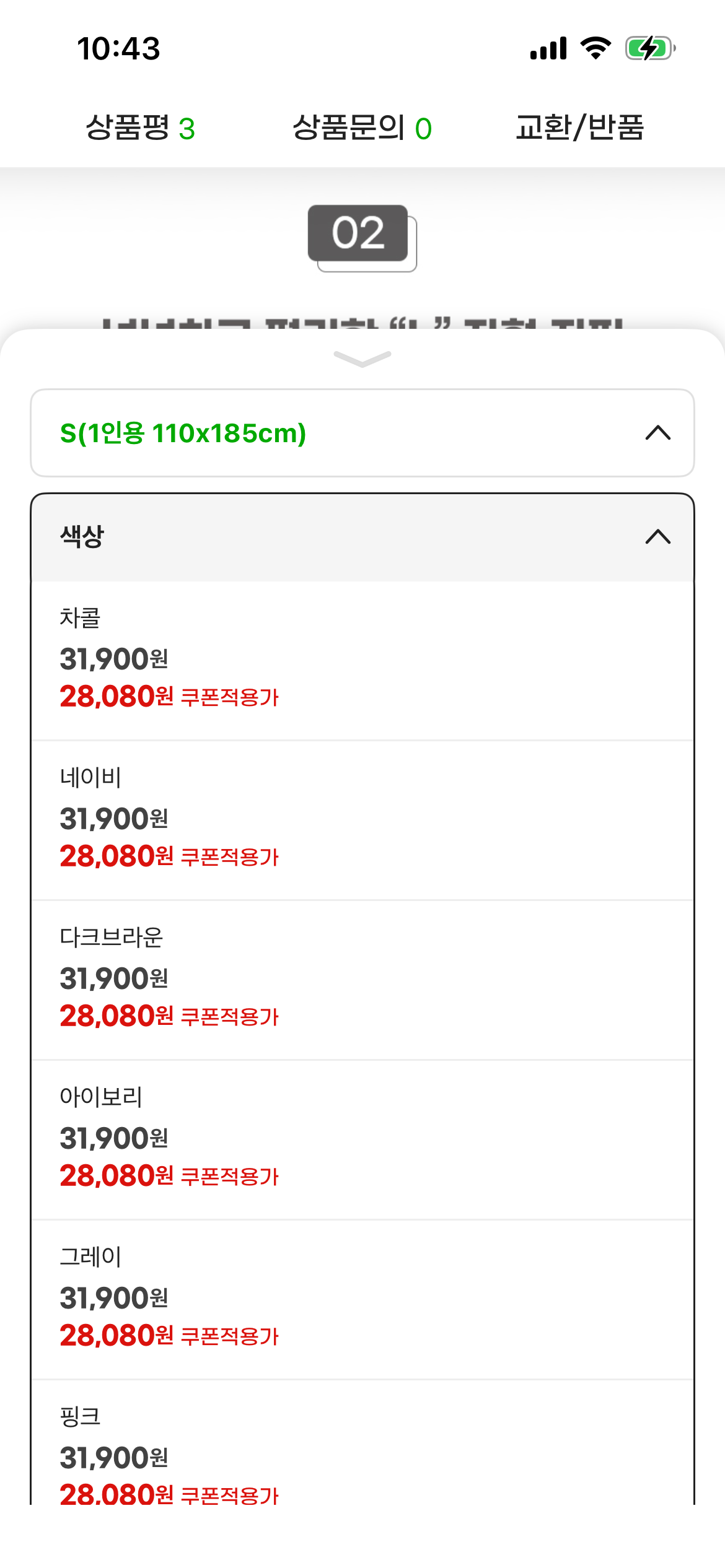Click the chevron arrow in size selector

(x=657, y=433)
